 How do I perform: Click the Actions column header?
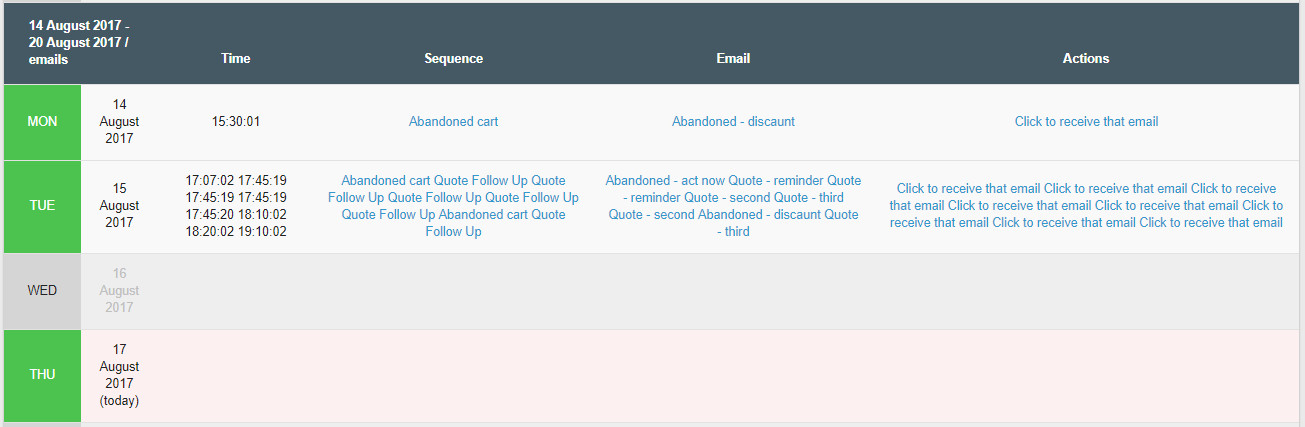[1086, 59]
